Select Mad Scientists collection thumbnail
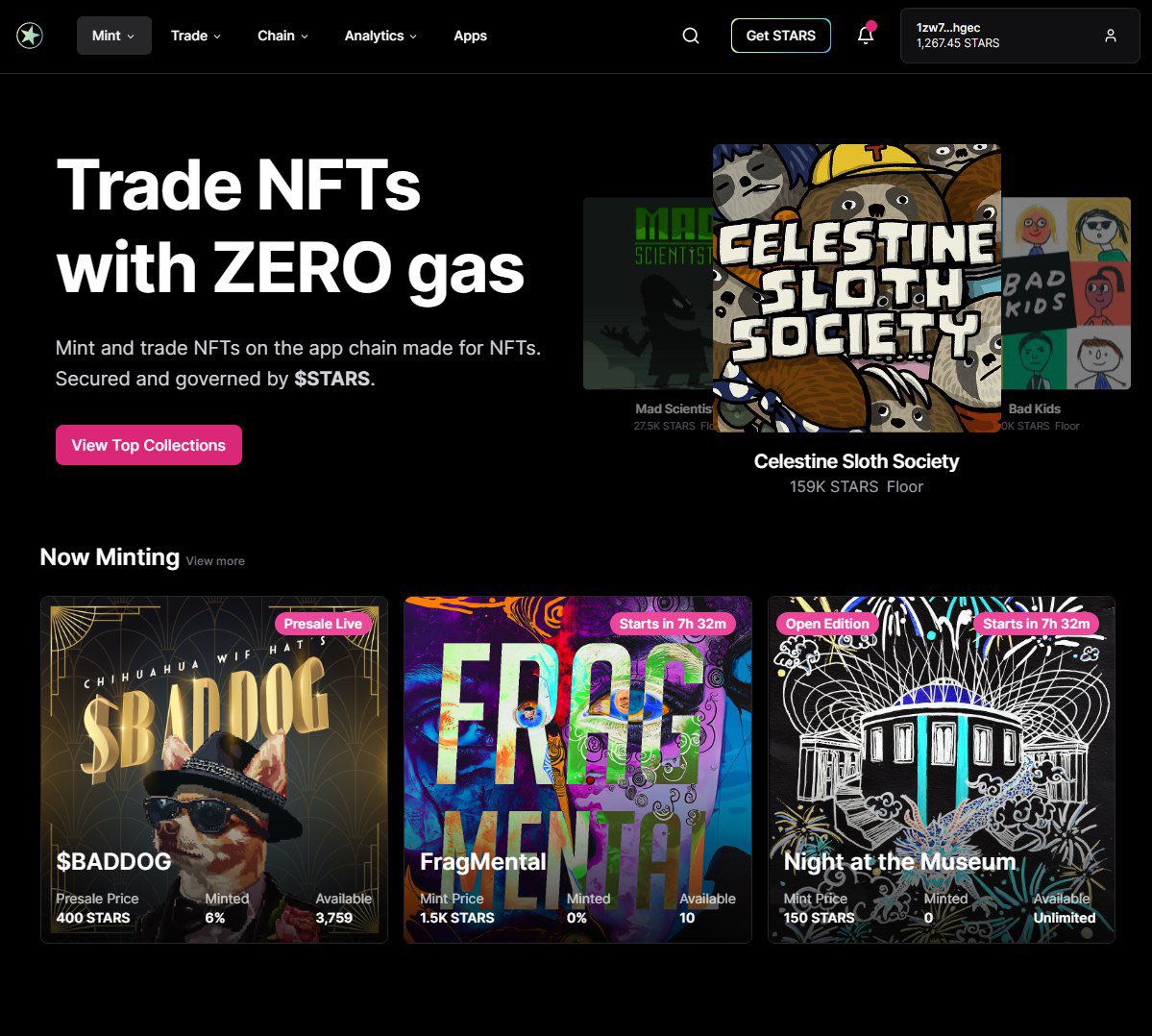The height and width of the screenshot is (1036, 1152). coord(648,293)
